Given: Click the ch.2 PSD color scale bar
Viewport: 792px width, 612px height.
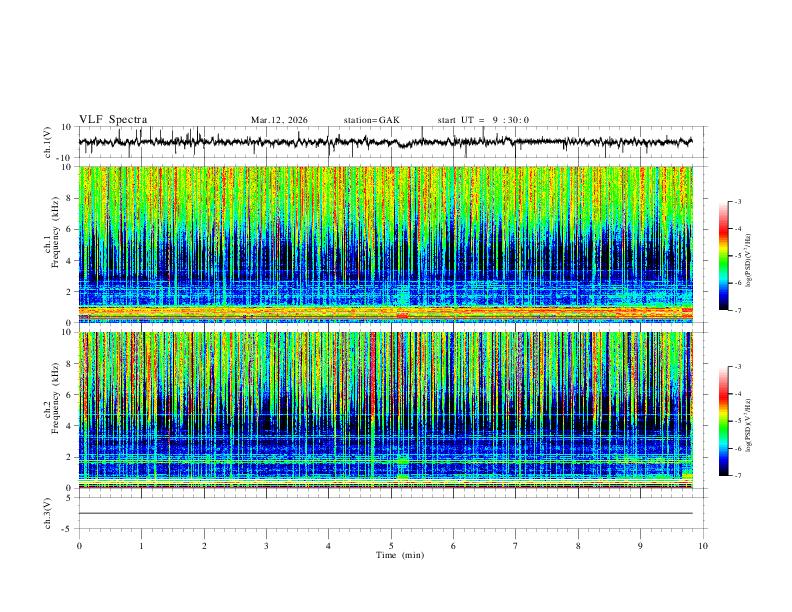Looking at the screenshot, I should 723,421.
